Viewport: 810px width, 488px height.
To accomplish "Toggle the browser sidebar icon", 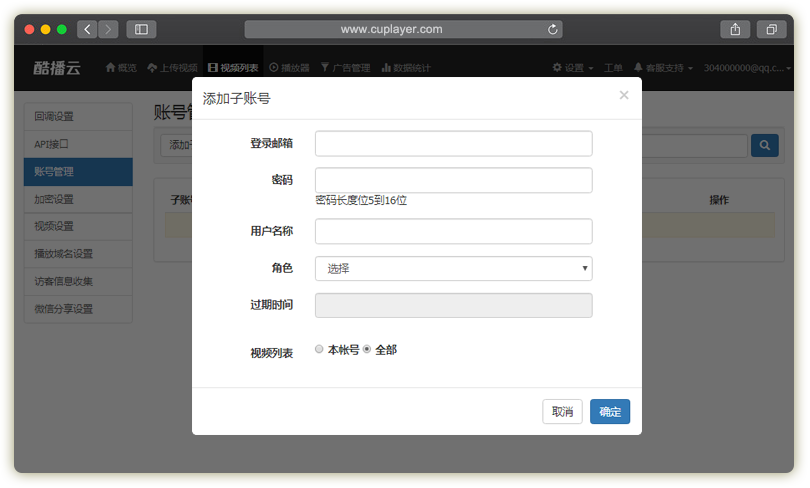I will coord(141,29).
